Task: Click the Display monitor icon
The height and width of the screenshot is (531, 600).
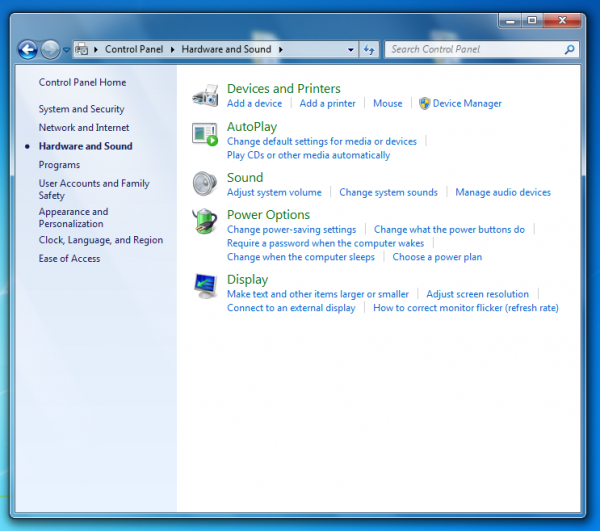Action: pos(205,286)
